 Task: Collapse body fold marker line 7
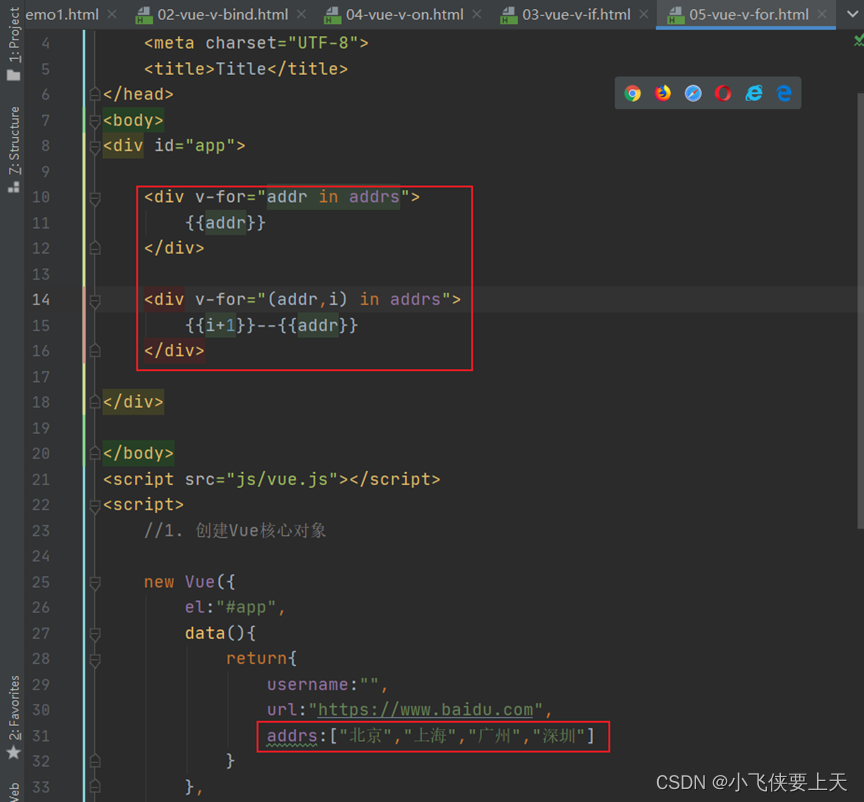click(x=95, y=120)
